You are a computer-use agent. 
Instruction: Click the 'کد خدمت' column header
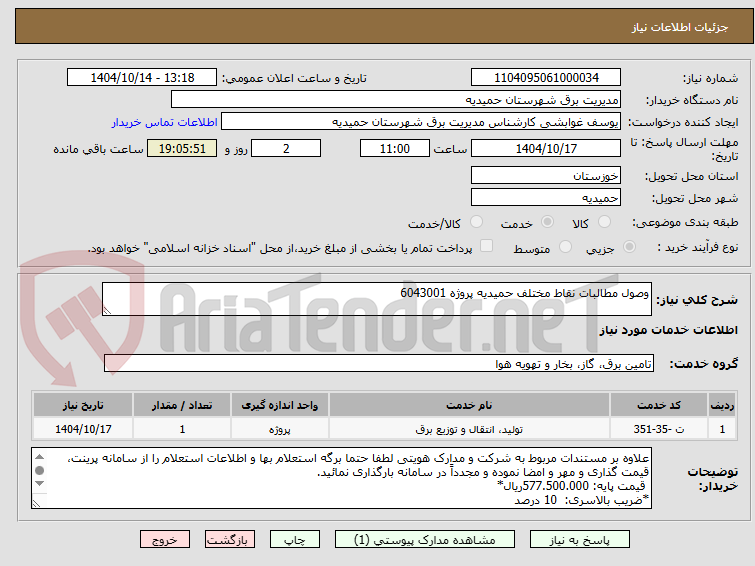coord(659,405)
